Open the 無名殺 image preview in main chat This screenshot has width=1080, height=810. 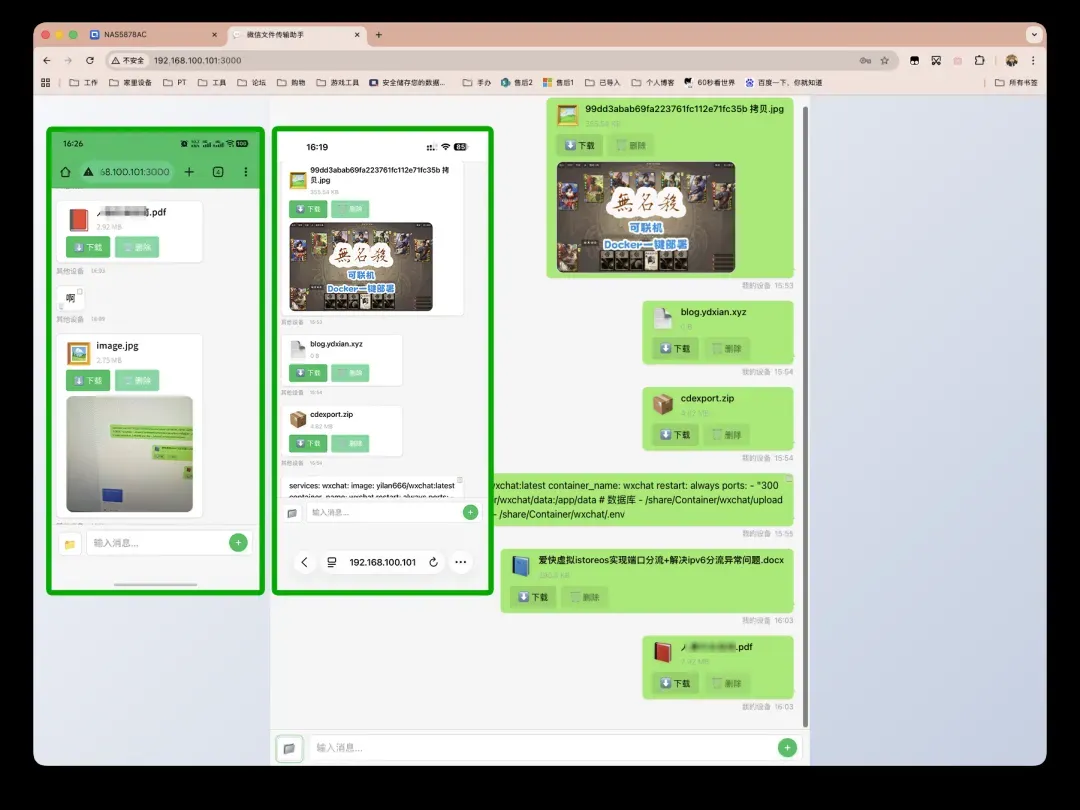[x=645, y=217]
